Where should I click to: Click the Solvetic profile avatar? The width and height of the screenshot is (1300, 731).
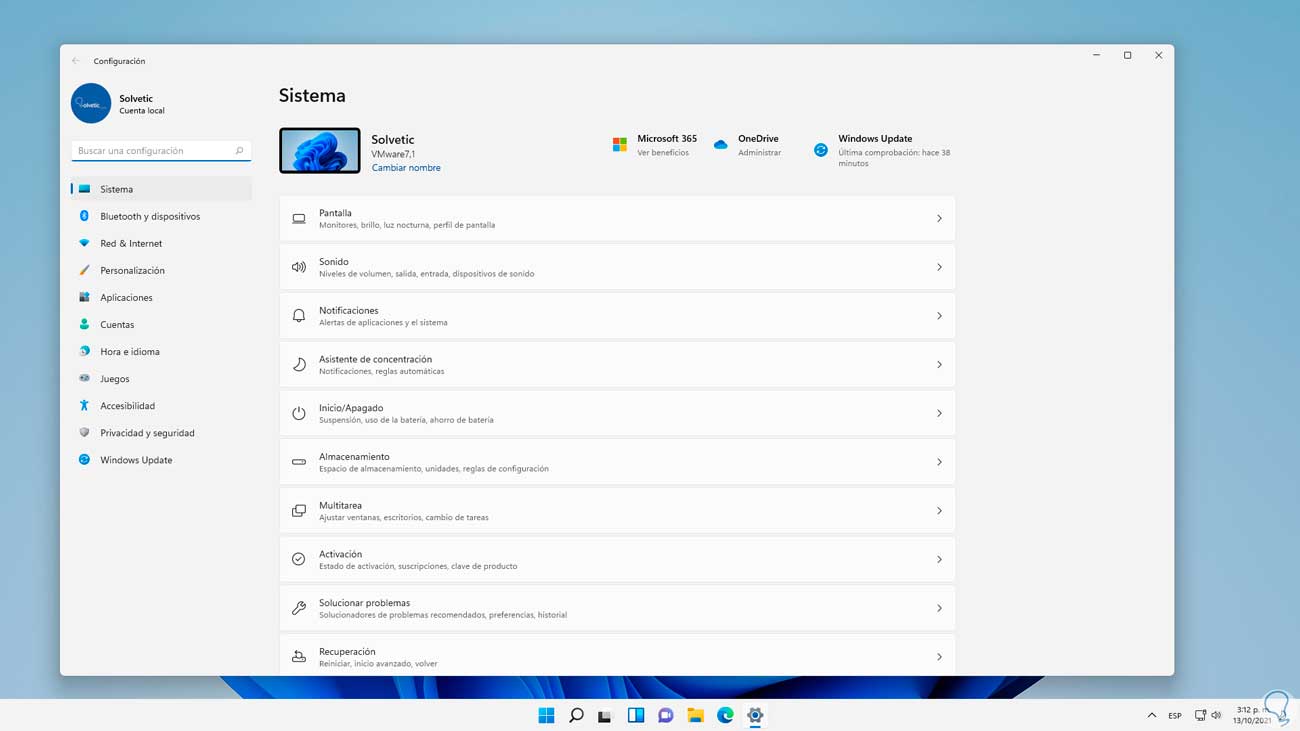point(91,103)
